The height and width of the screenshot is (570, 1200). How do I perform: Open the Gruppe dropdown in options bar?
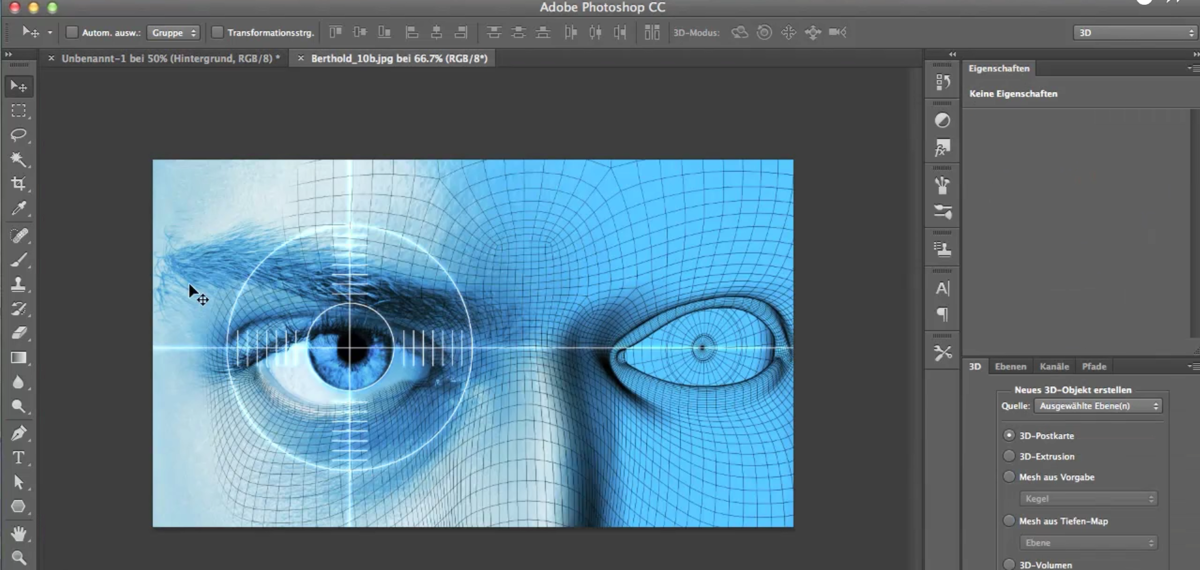click(174, 33)
